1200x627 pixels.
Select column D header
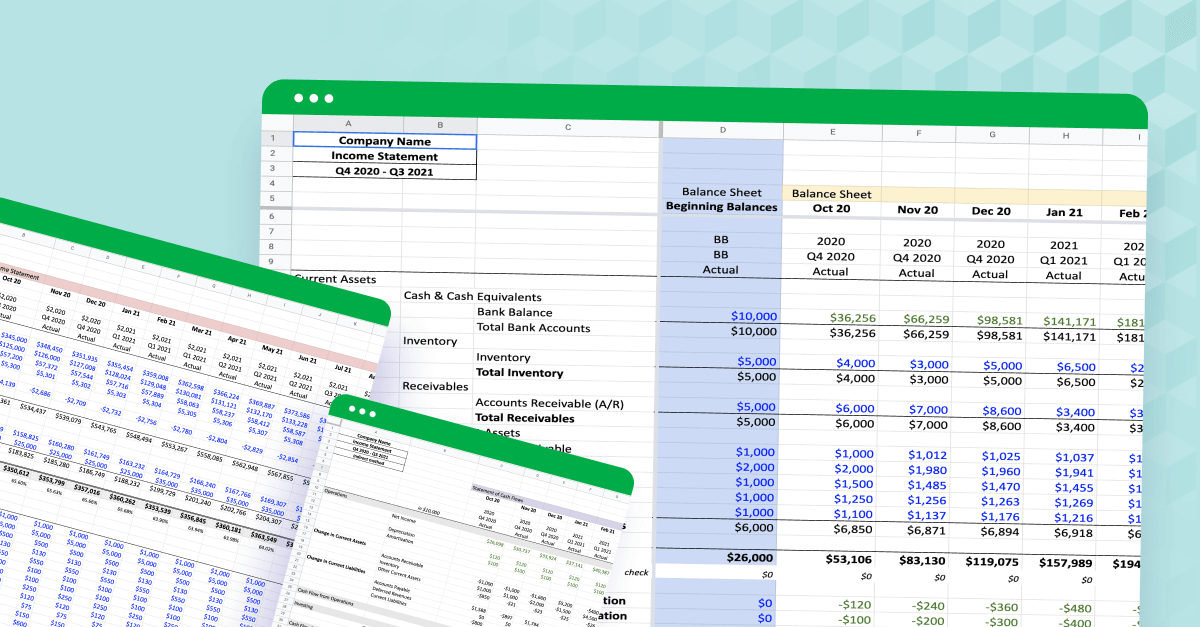pos(721,131)
